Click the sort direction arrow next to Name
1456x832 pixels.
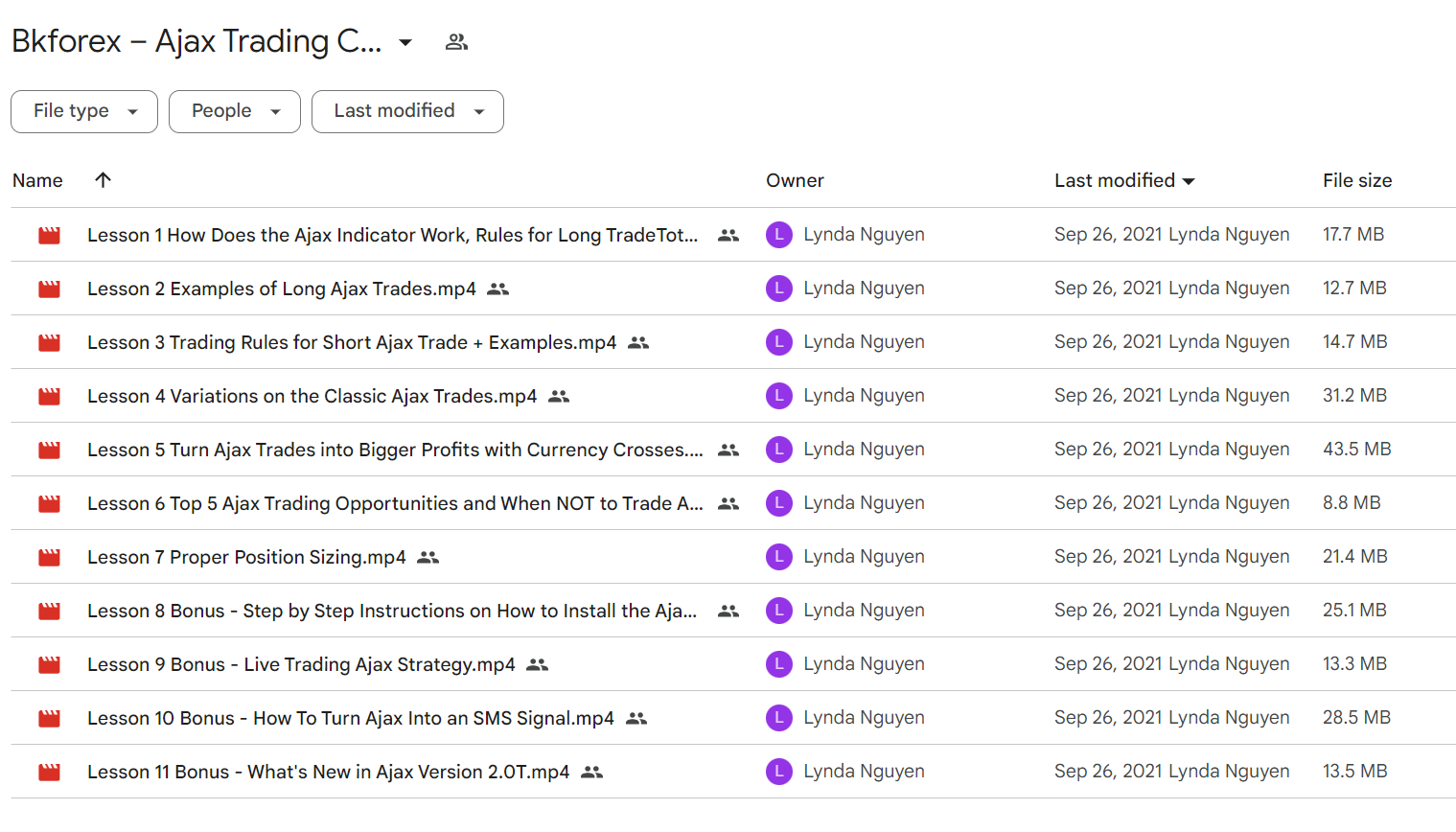[104, 180]
